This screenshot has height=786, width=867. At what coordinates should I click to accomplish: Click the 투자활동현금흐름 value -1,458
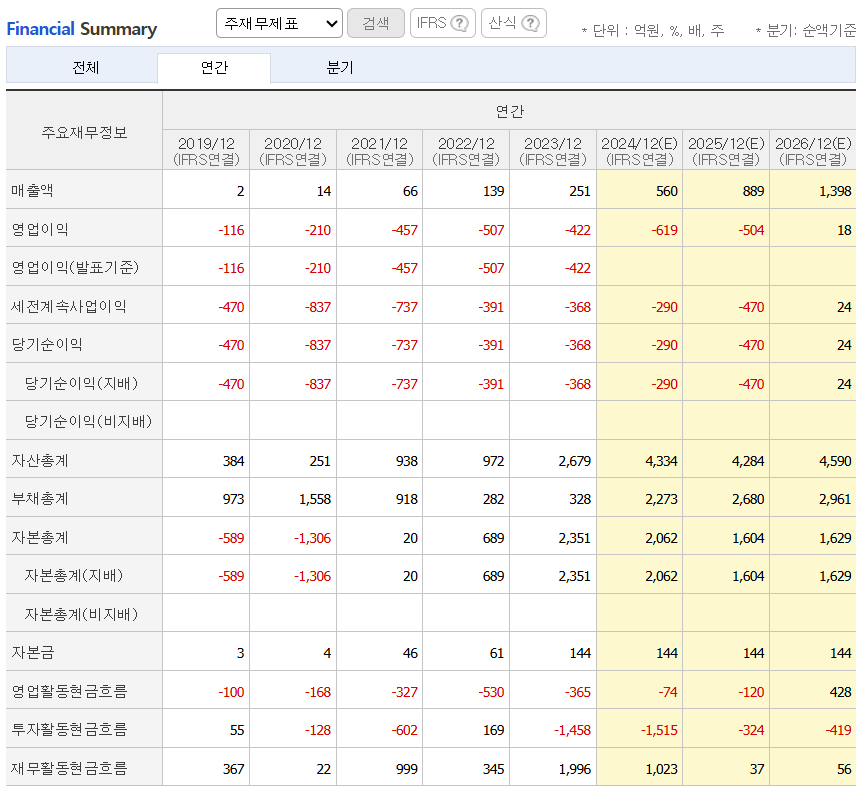[572, 730]
